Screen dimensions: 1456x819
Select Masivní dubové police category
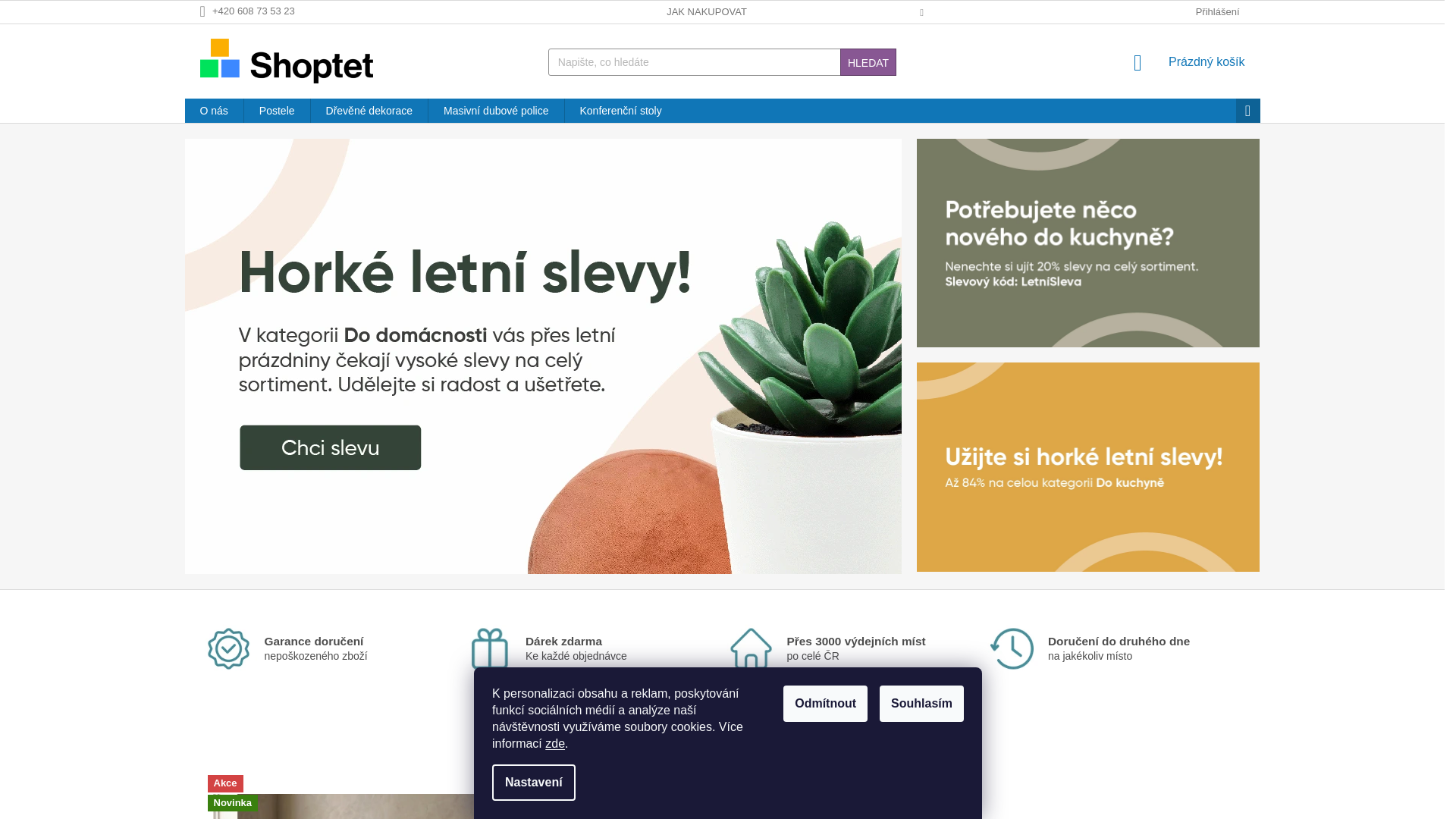496,111
